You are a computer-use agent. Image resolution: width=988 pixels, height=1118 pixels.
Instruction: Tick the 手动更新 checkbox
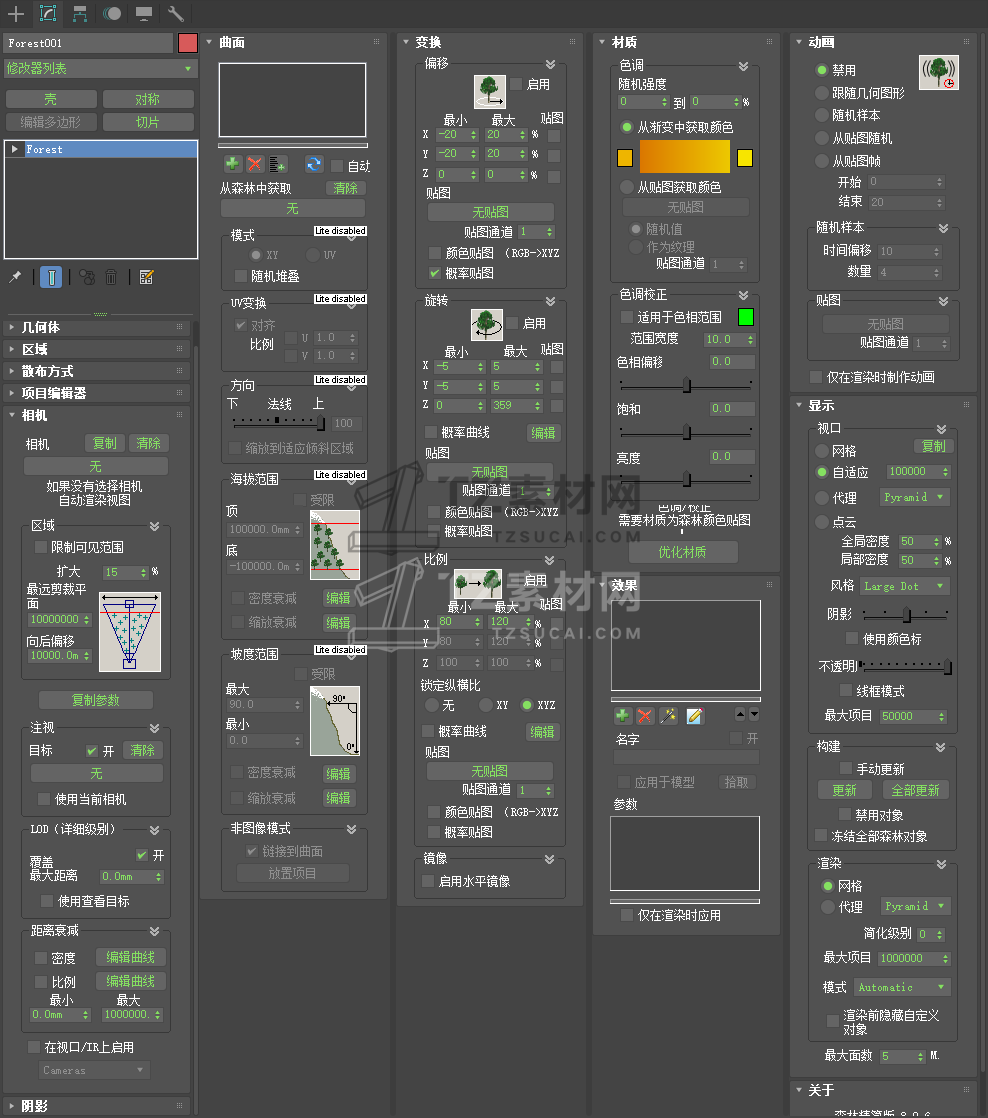point(846,768)
